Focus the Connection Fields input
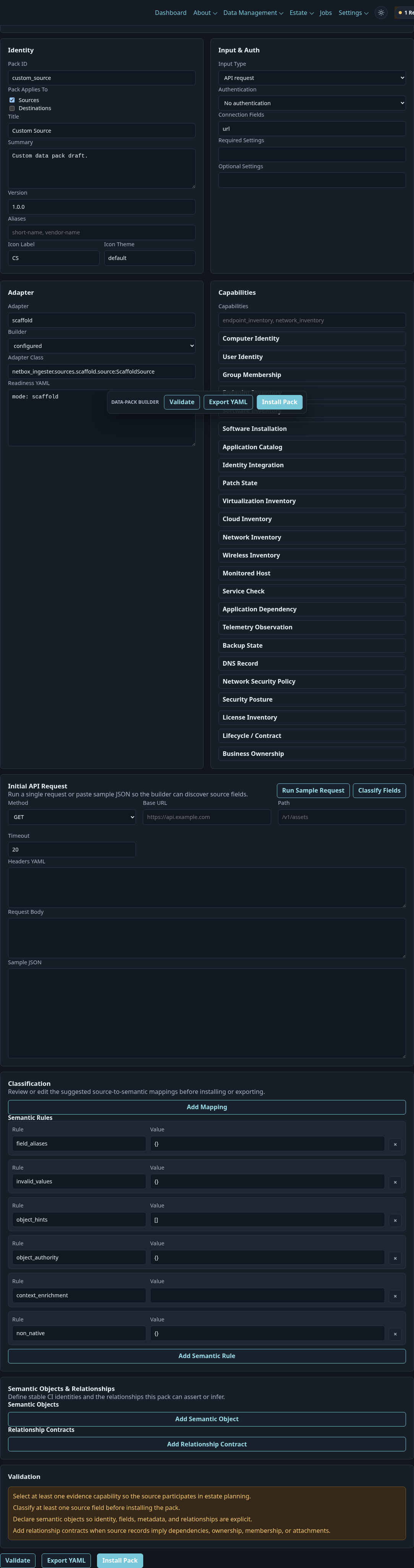 (x=312, y=129)
